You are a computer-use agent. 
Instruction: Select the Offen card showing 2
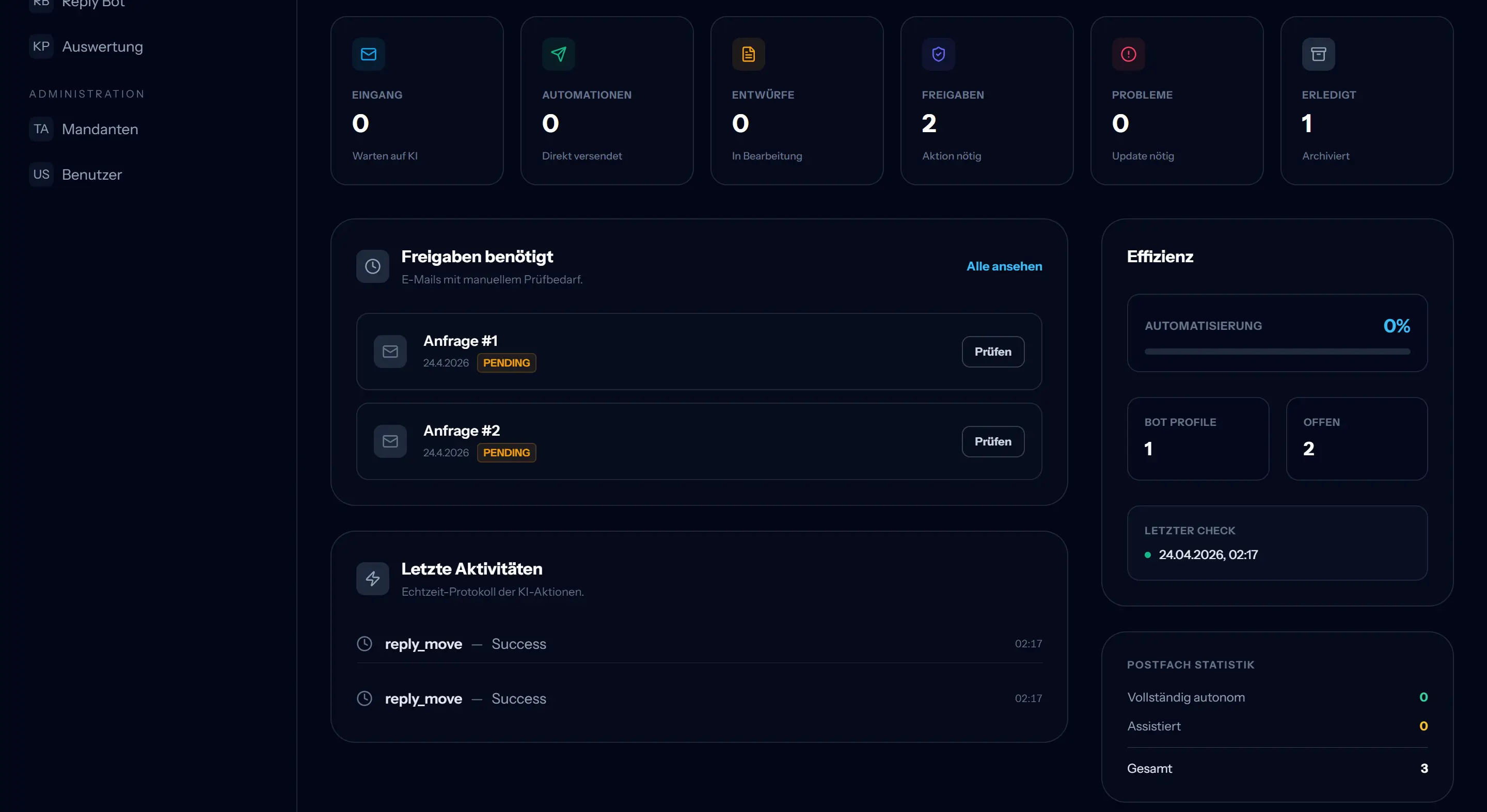[x=1356, y=439]
